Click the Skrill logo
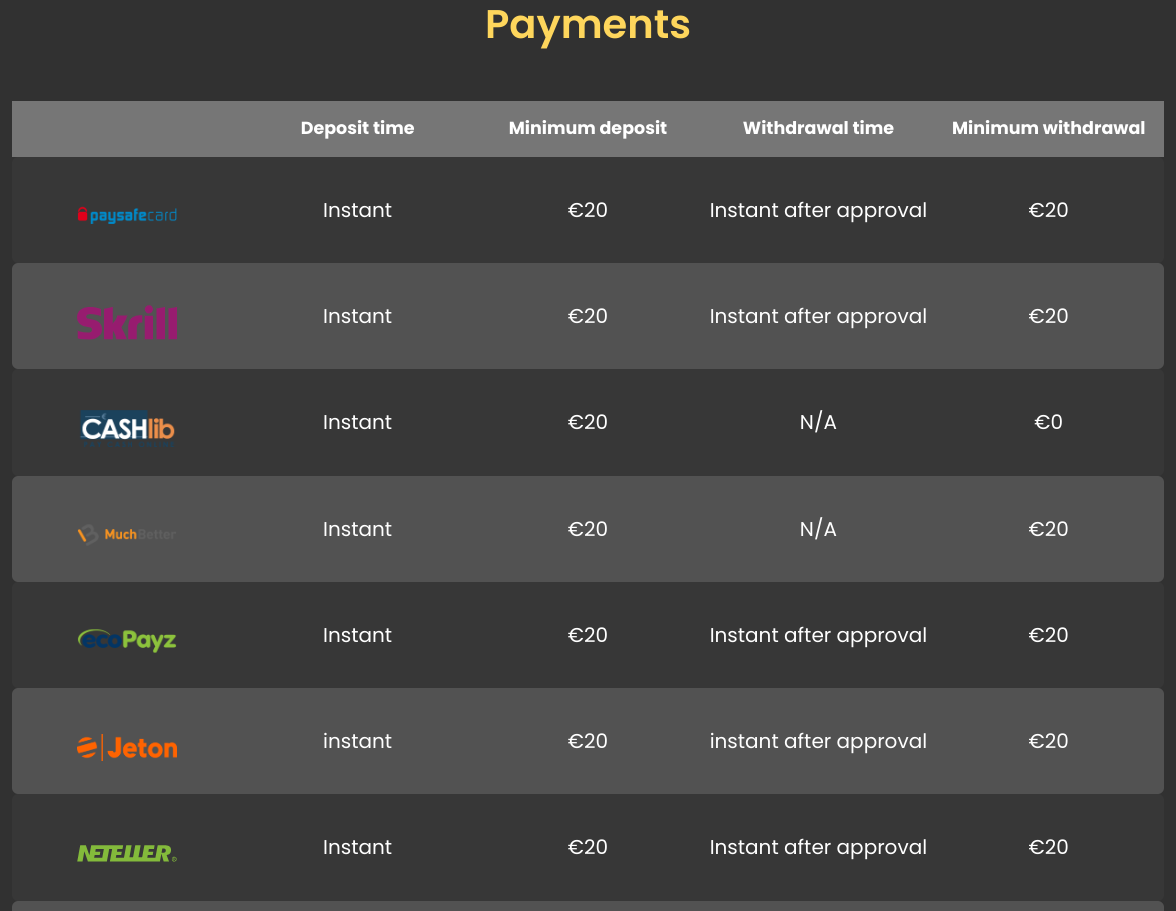 (128, 322)
